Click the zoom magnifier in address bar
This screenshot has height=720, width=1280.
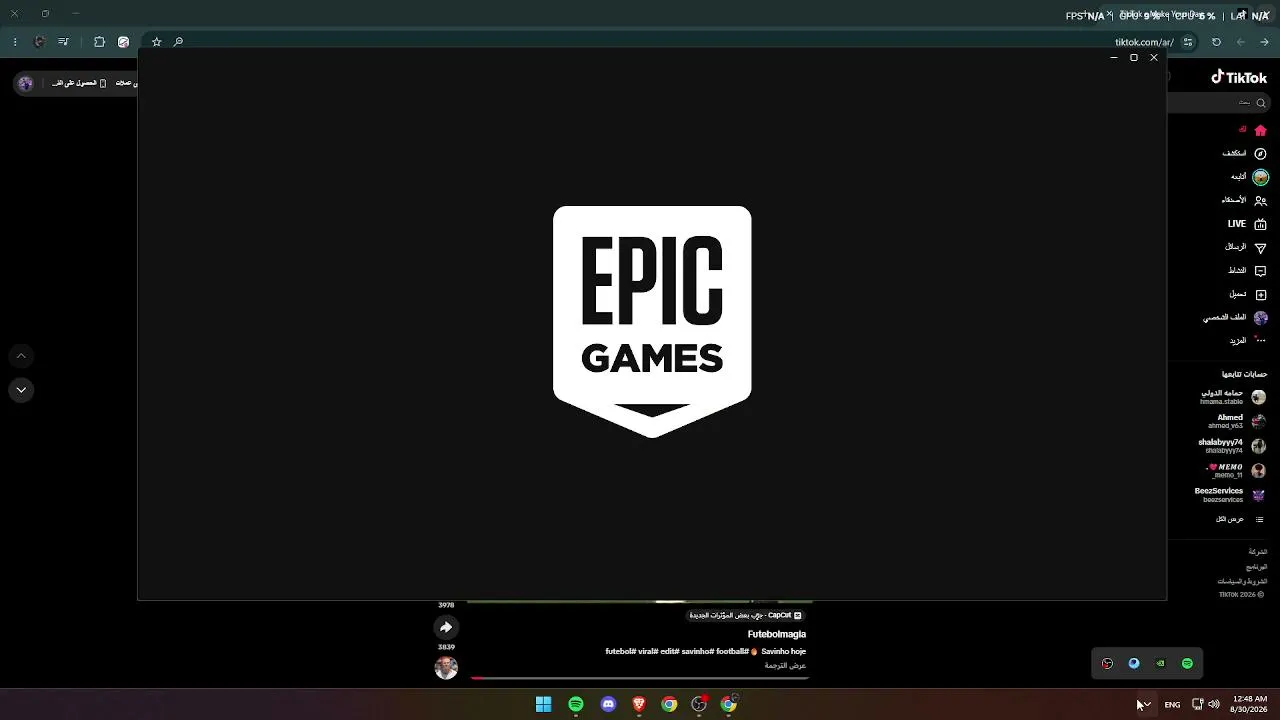pyautogui.click(x=178, y=42)
